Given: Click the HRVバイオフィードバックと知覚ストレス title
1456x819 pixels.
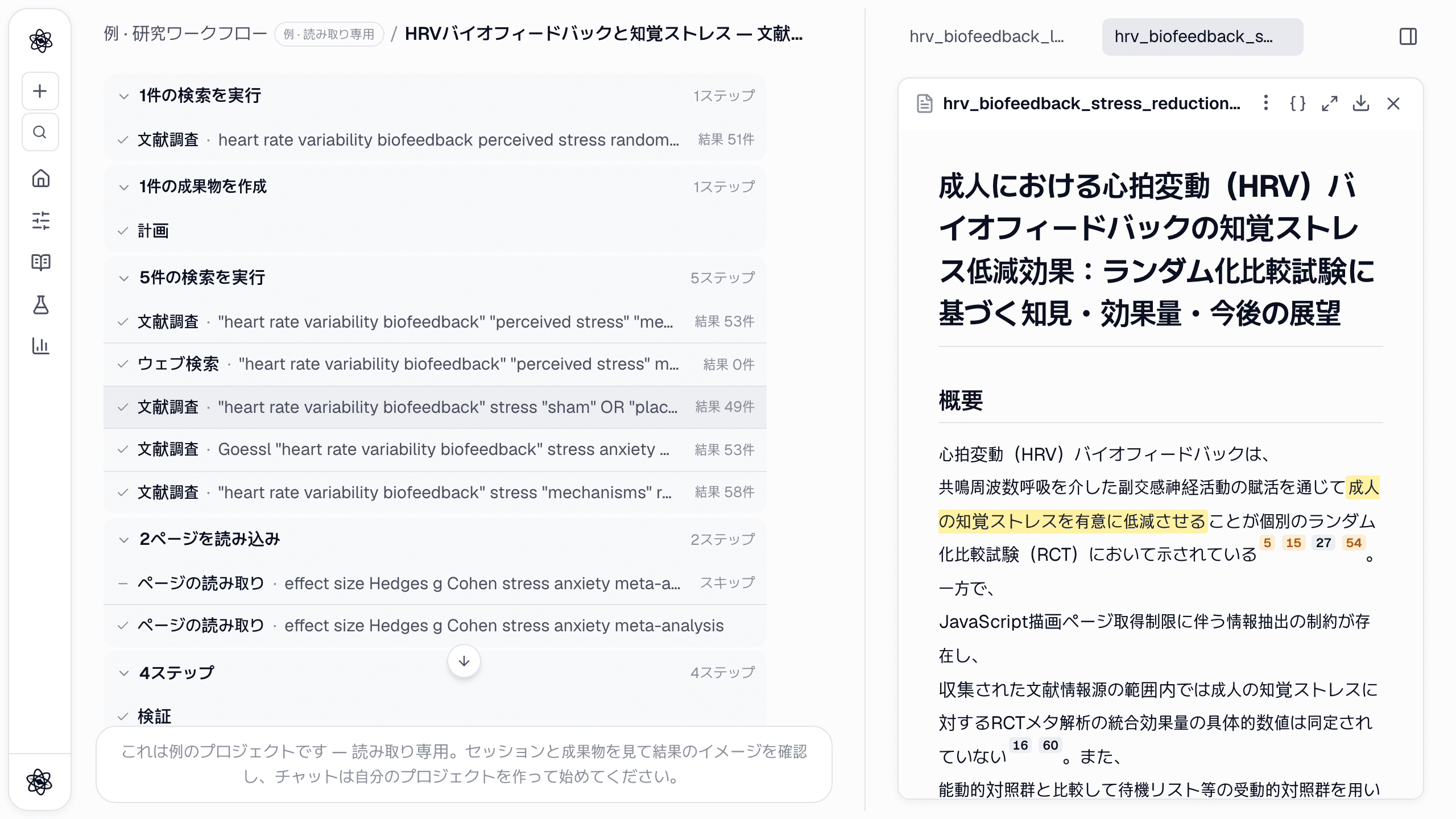Looking at the screenshot, I should click(603, 34).
